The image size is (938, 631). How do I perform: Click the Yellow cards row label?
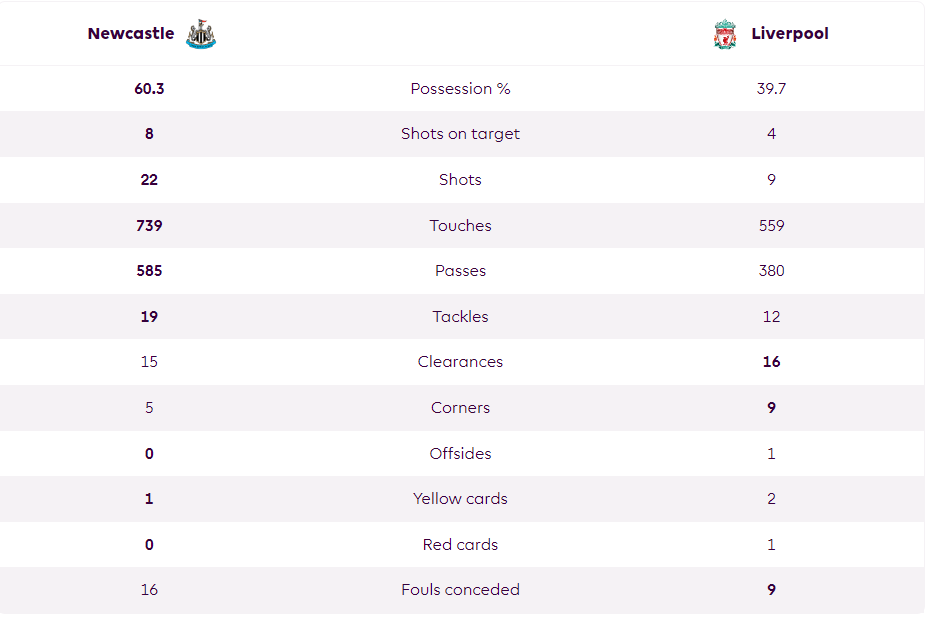tap(460, 499)
